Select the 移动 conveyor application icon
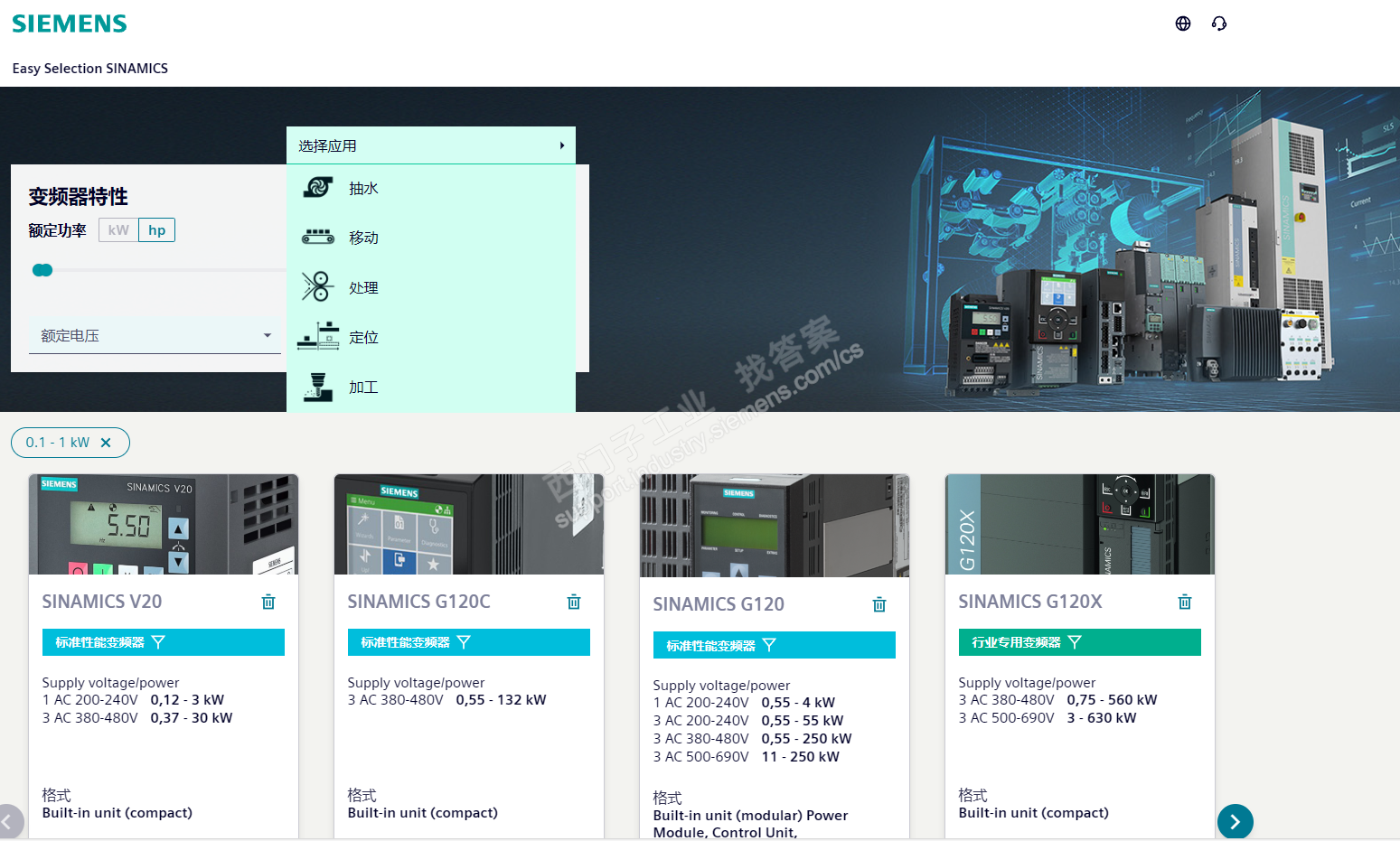Image resolution: width=1400 pixels, height=841 pixels. (x=318, y=238)
